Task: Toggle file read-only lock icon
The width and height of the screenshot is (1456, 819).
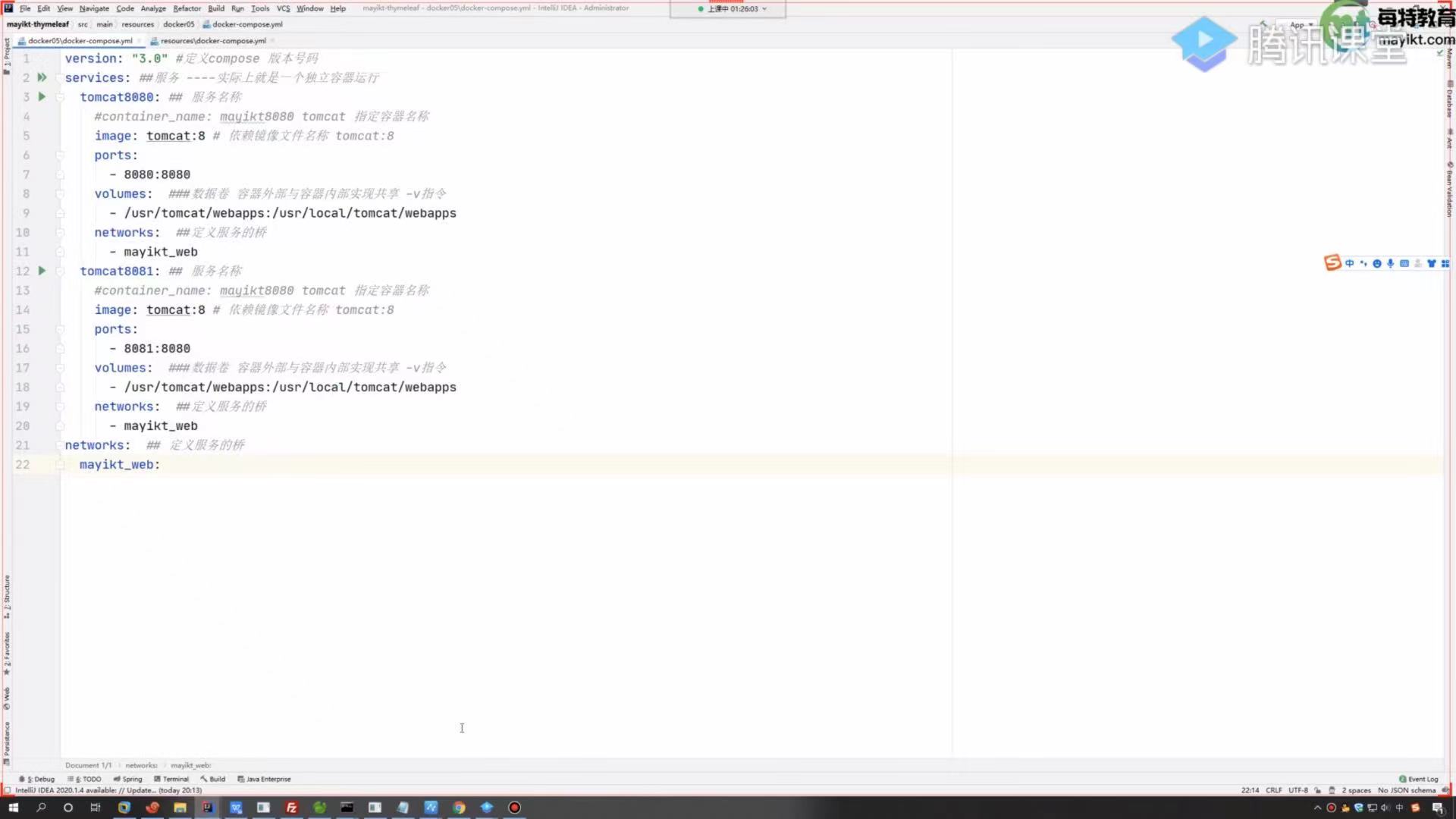Action: [1318, 790]
